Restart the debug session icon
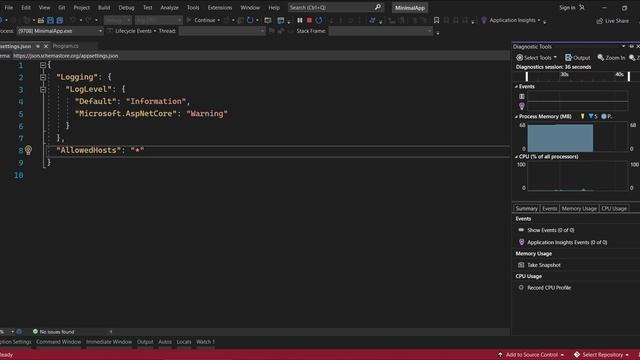 click(319, 20)
